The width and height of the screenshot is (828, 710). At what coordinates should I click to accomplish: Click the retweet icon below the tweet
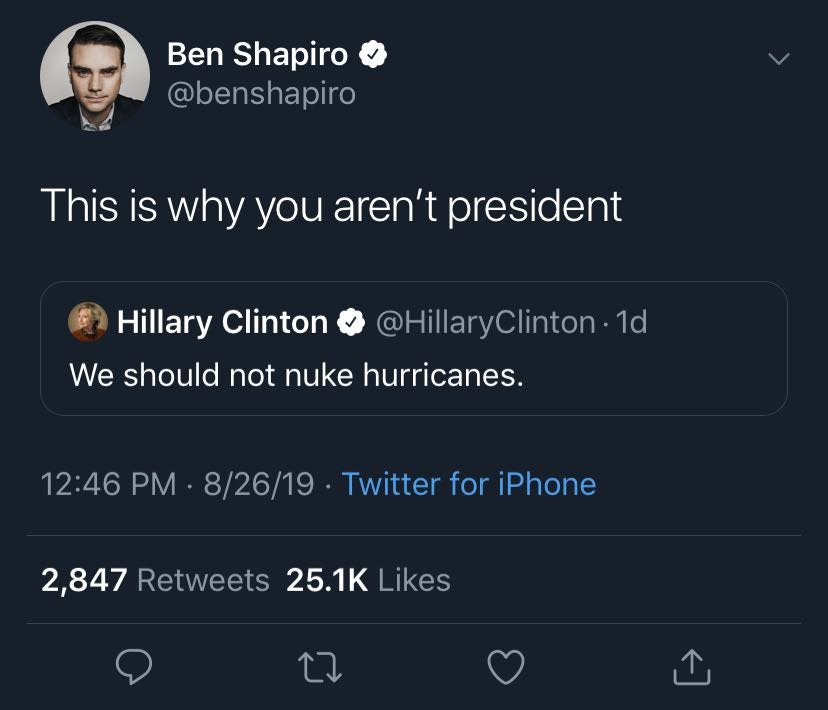(318, 666)
